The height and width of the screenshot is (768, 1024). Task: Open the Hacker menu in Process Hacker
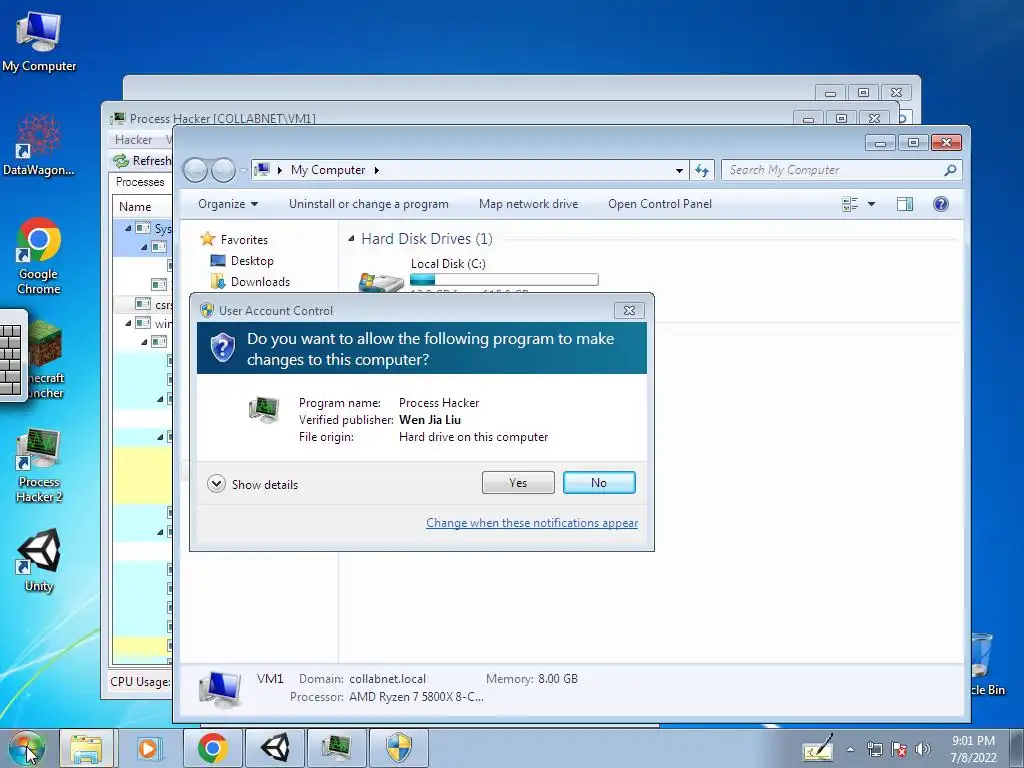tap(133, 140)
